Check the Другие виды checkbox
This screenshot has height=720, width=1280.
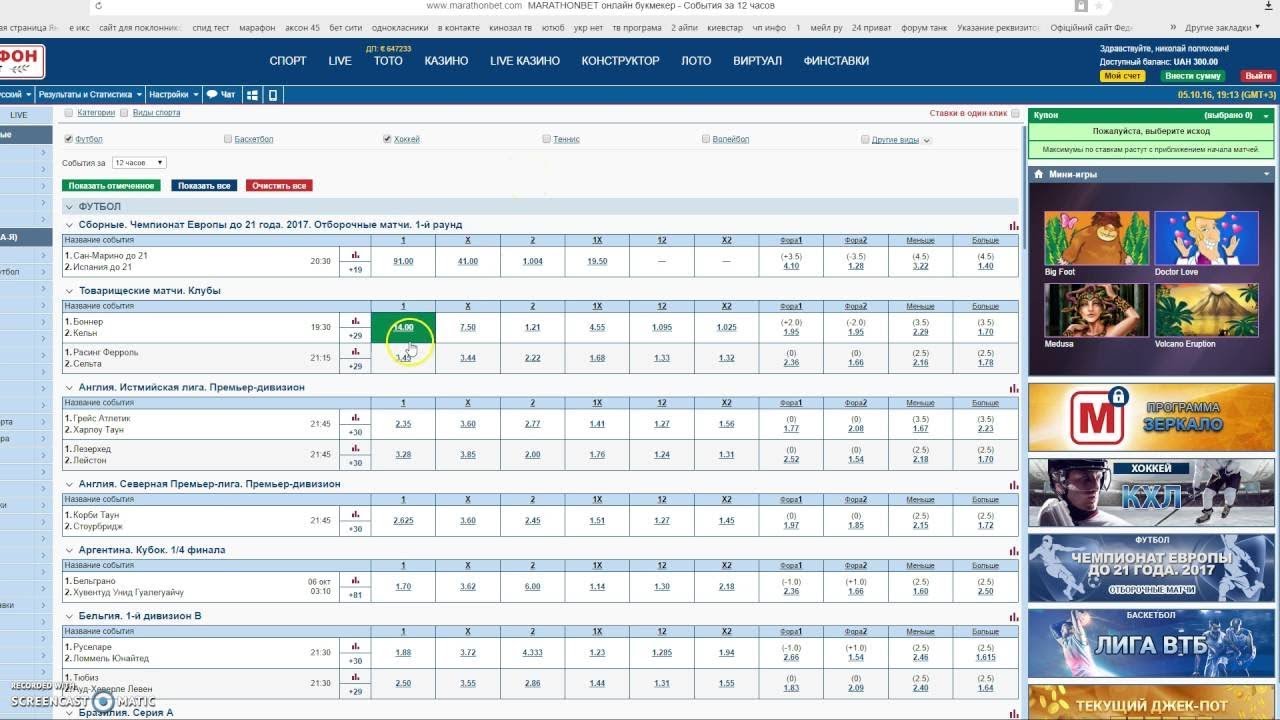click(x=866, y=139)
